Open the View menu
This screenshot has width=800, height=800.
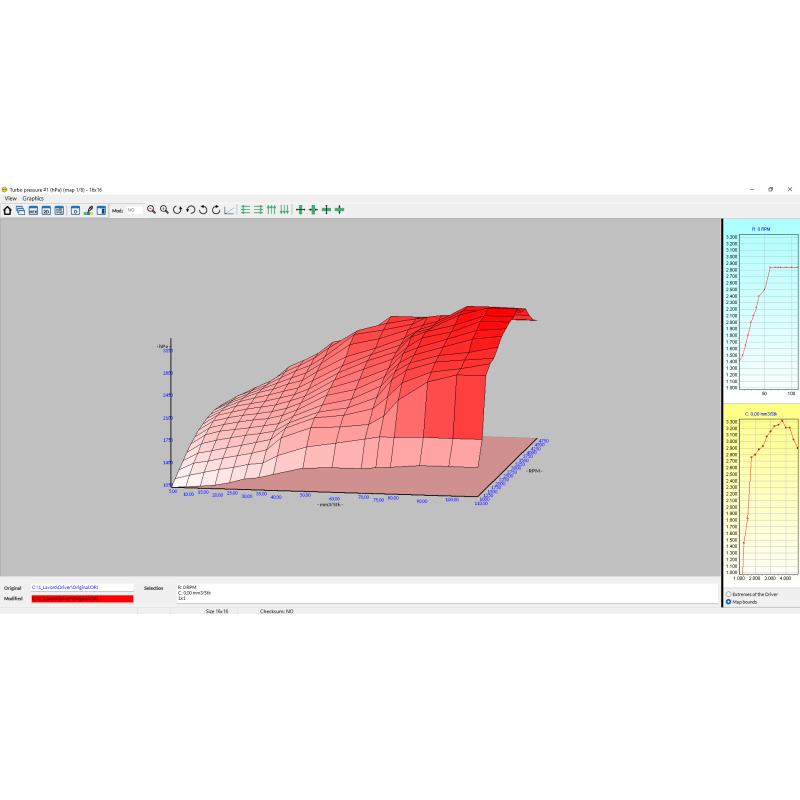[10, 198]
